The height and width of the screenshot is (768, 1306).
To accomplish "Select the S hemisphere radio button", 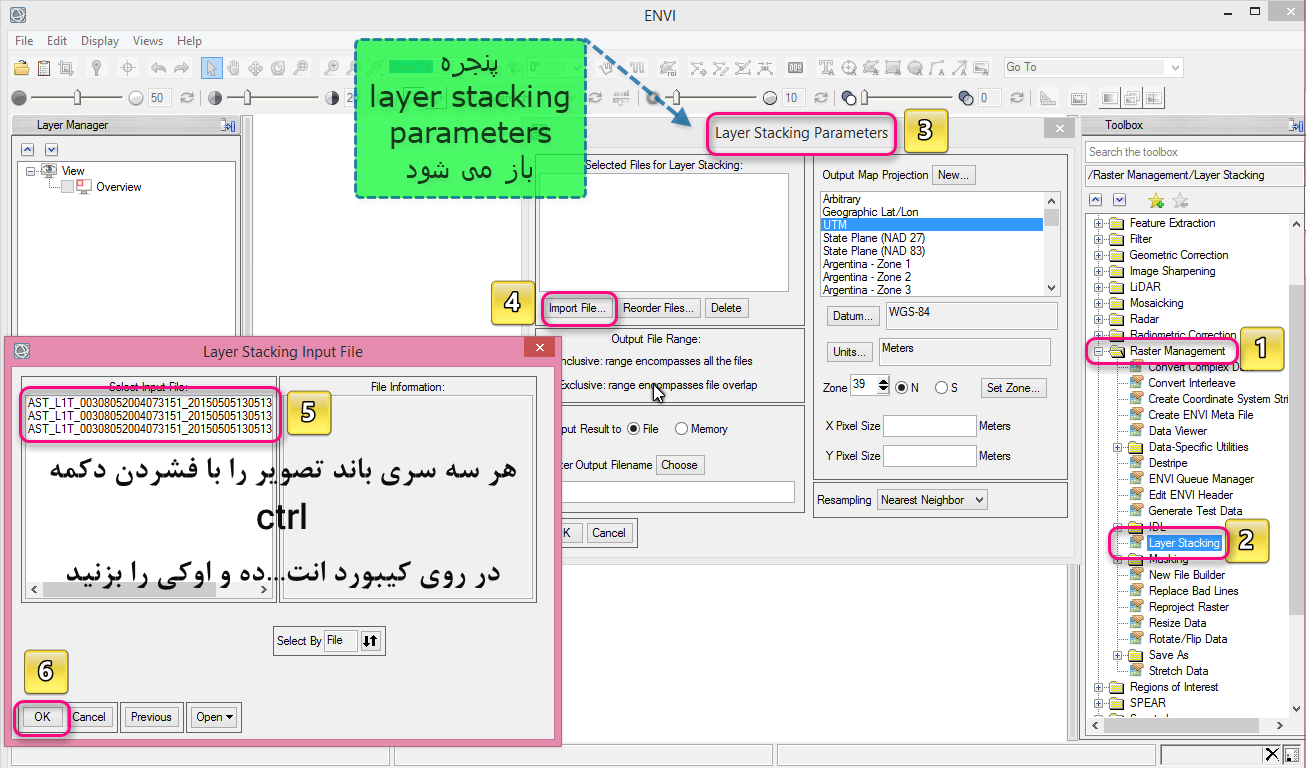I will point(942,387).
